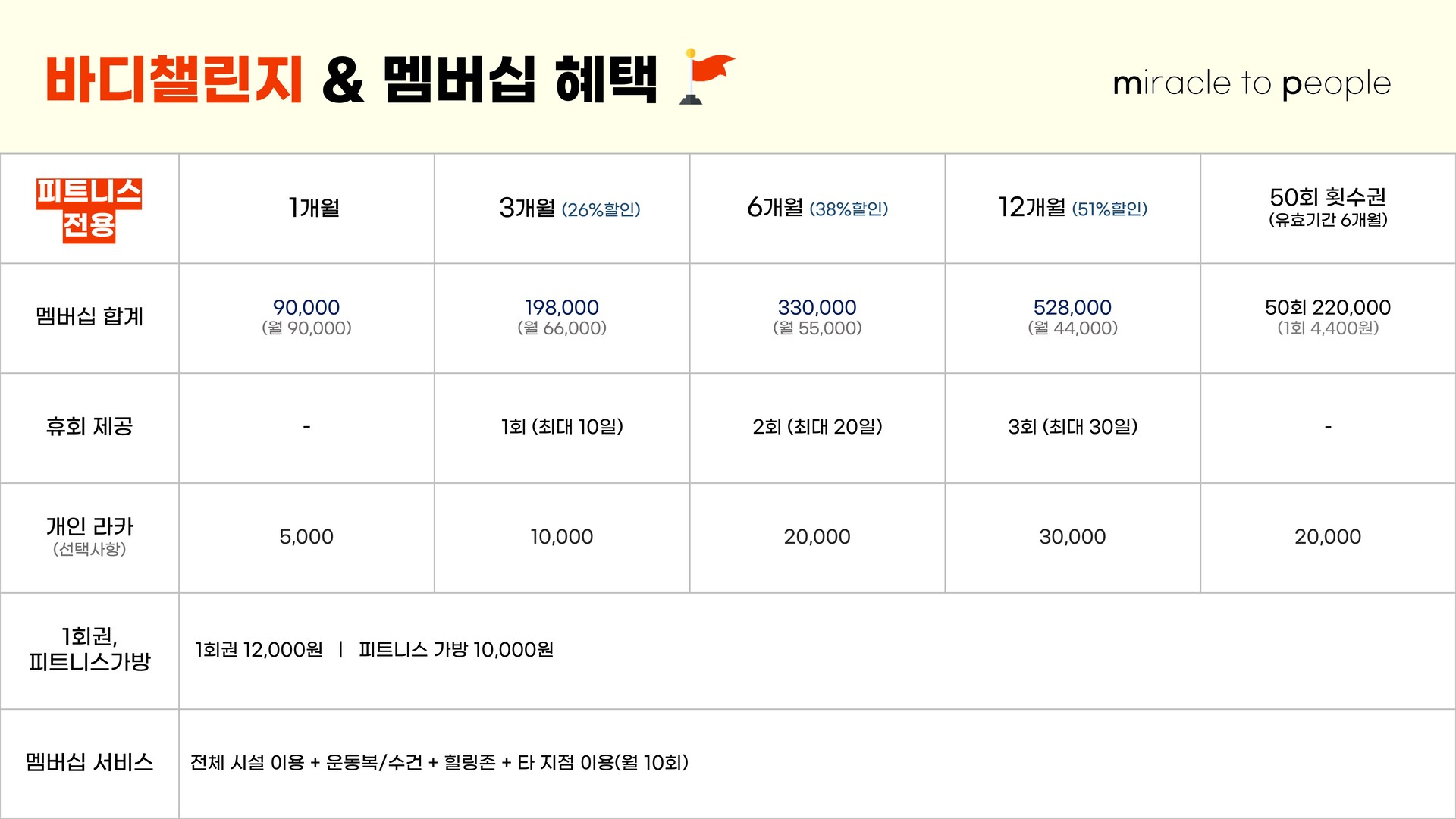Click the 피트니스 가방 10,000원 text

tap(456, 650)
